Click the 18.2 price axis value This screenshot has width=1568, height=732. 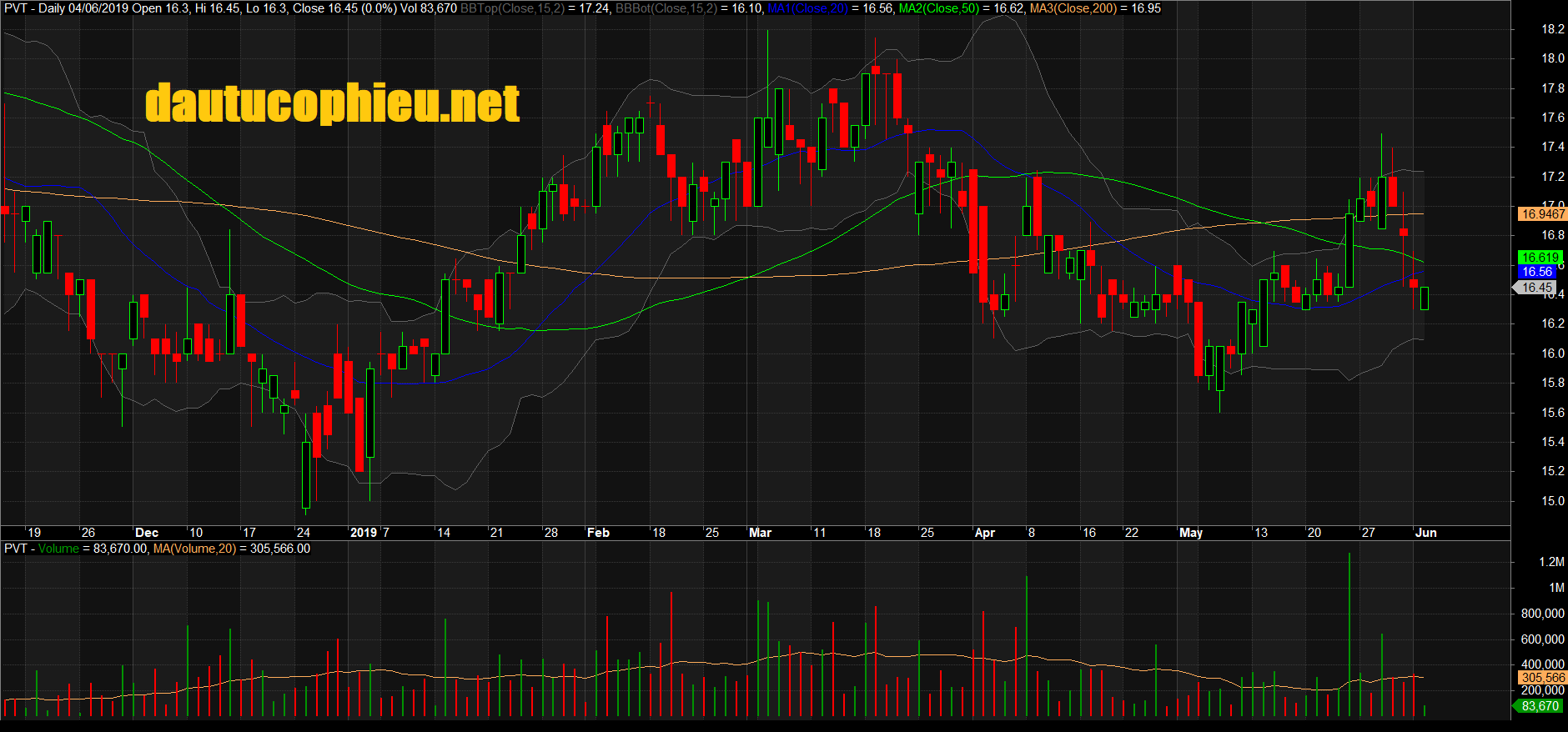(x=1553, y=29)
